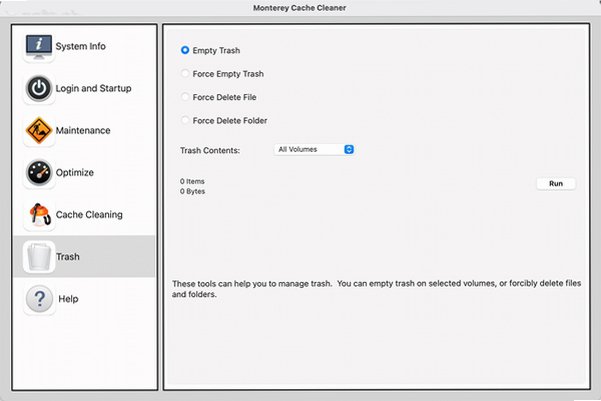Open the Help label in sidebar
This screenshot has width=601, height=401.
tap(68, 299)
